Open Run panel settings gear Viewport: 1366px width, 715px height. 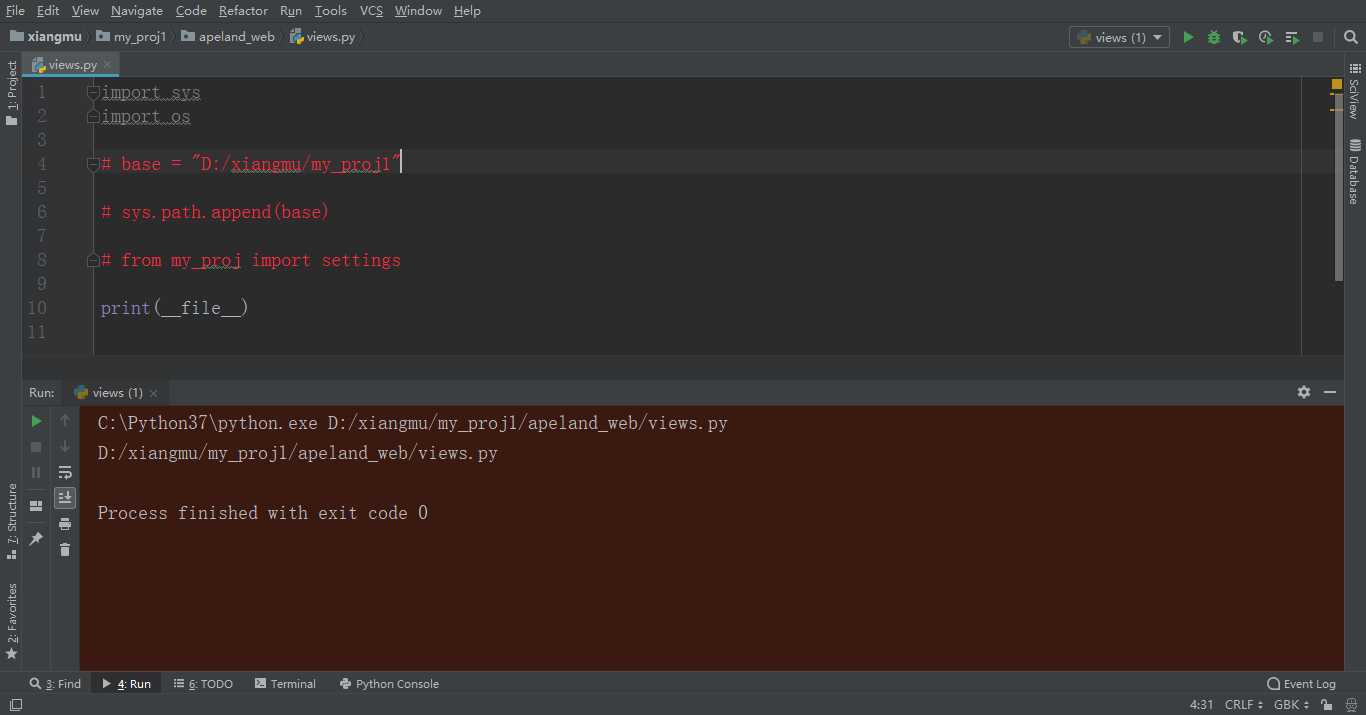pyautogui.click(x=1304, y=392)
